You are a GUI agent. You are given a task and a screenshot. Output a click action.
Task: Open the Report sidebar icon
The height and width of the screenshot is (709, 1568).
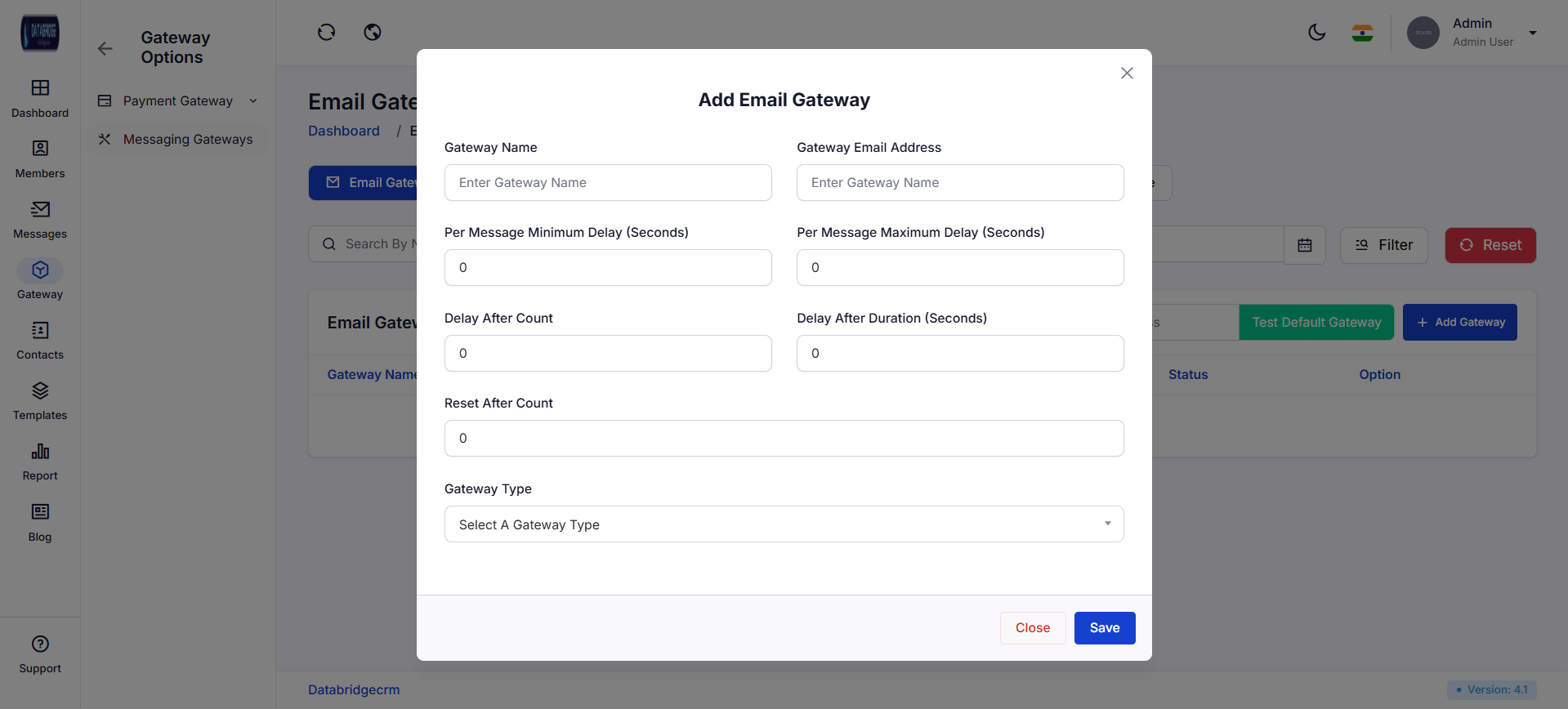40,452
